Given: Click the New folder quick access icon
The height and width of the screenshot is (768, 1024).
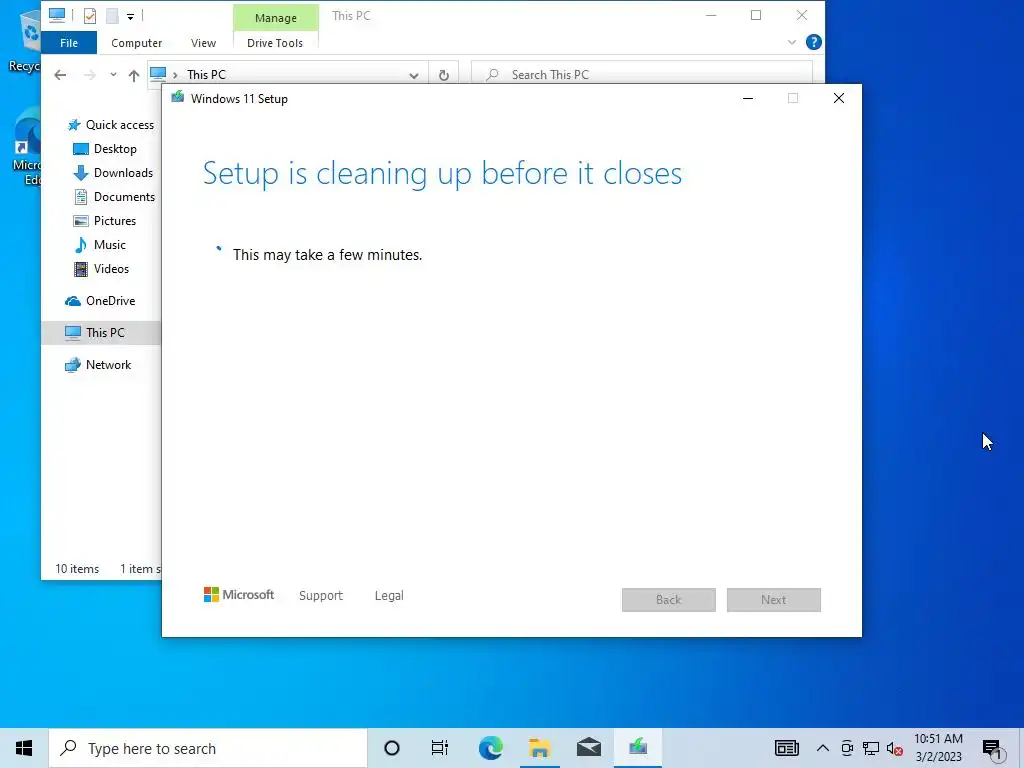Looking at the screenshot, I should 112,16.
